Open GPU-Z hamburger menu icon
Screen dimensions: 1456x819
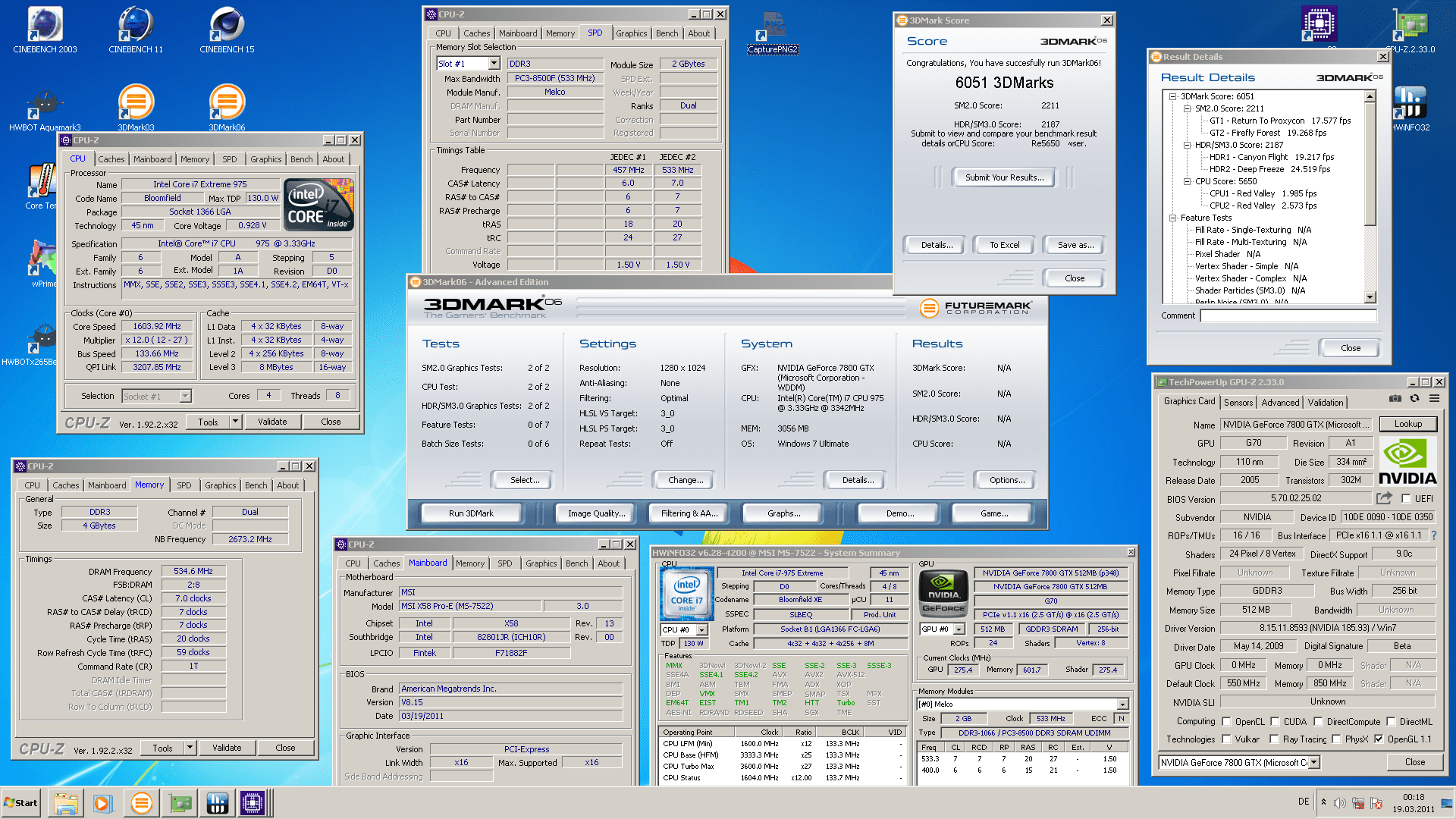[1435, 398]
